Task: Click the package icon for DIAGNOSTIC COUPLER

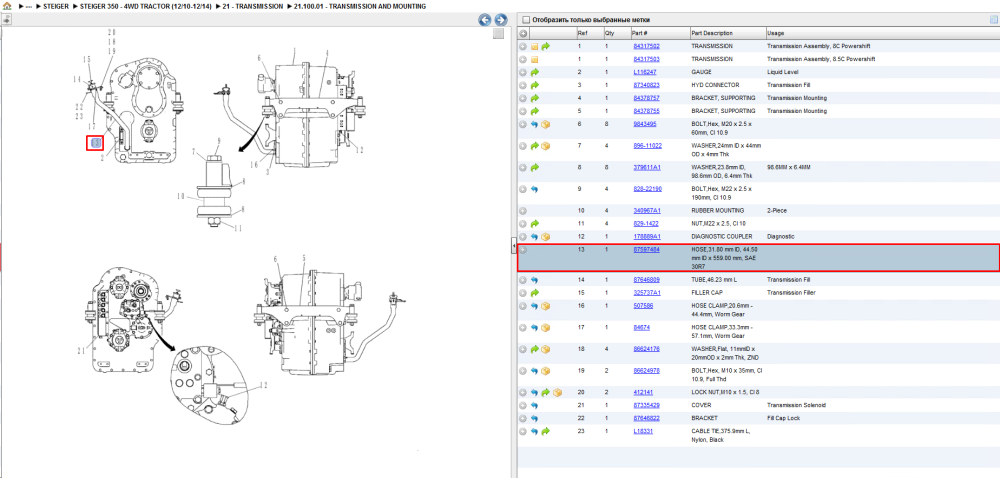Action: [x=546, y=236]
